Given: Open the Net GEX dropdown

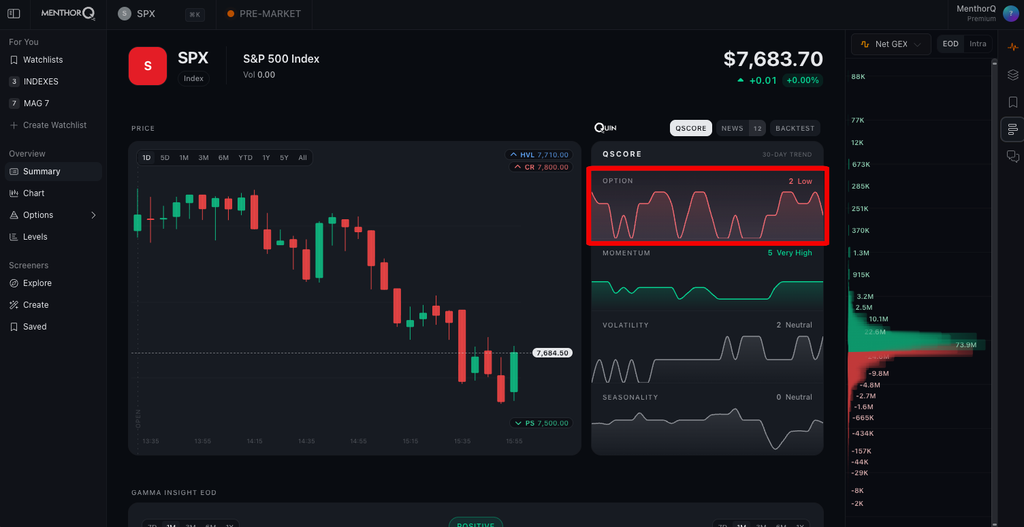Looking at the screenshot, I should click(891, 44).
